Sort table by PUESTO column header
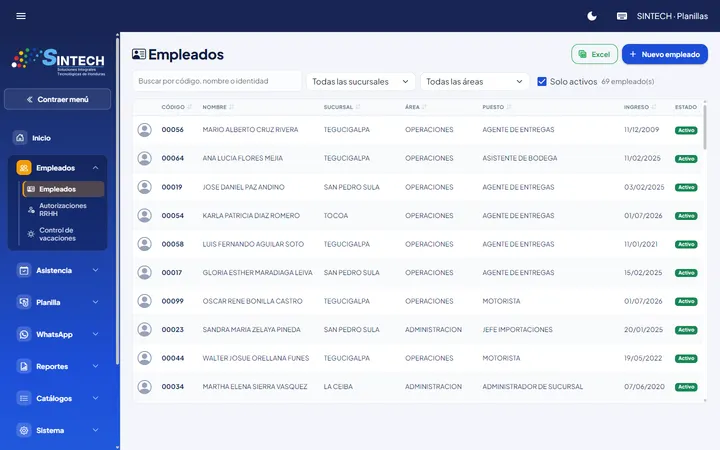 click(x=497, y=107)
